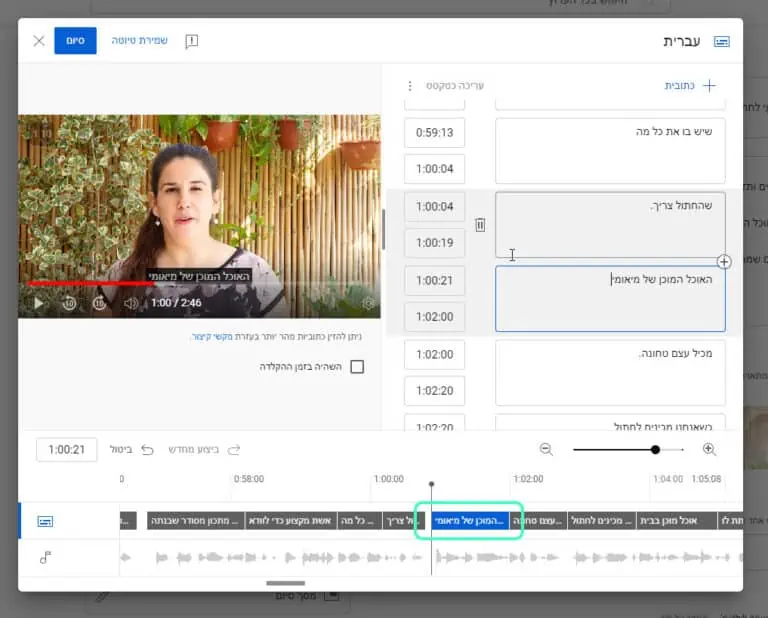Click the horizontal timeline scrollbar
This screenshot has width=768, height=618.
coord(286,583)
